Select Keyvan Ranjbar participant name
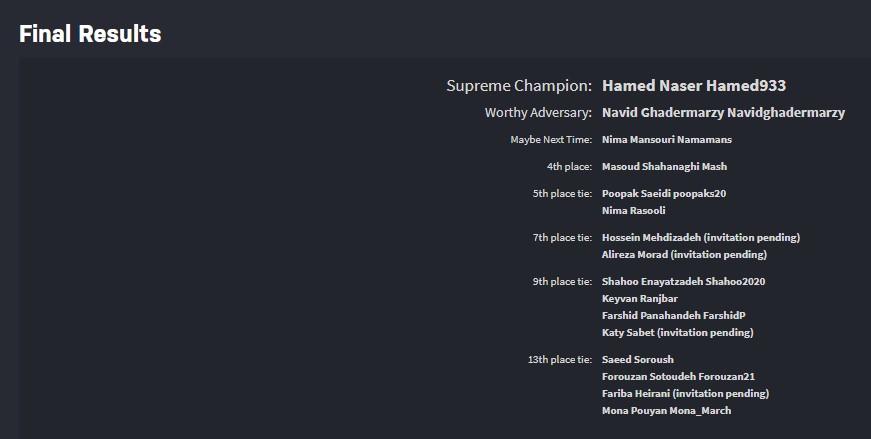Viewport: 871px width, 439px height. (x=641, y=299)
